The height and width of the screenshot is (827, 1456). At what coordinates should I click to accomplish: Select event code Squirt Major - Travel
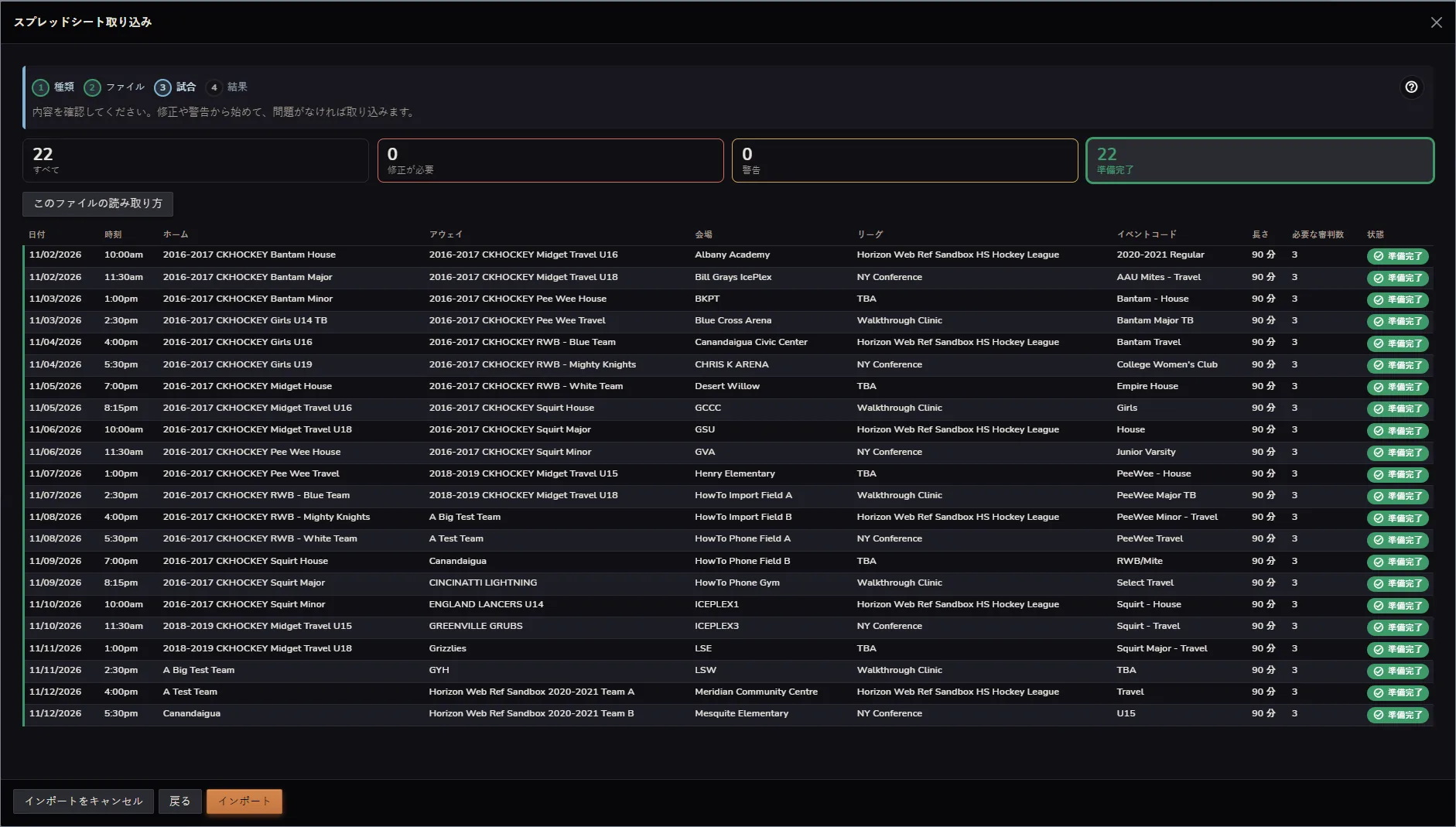point(1161,648)
